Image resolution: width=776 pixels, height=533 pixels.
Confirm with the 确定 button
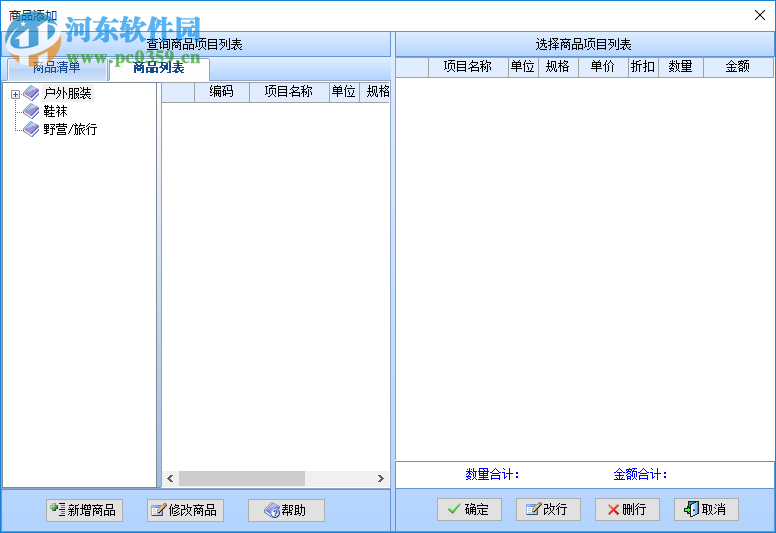pyautogui.click(x=469, y=509)
